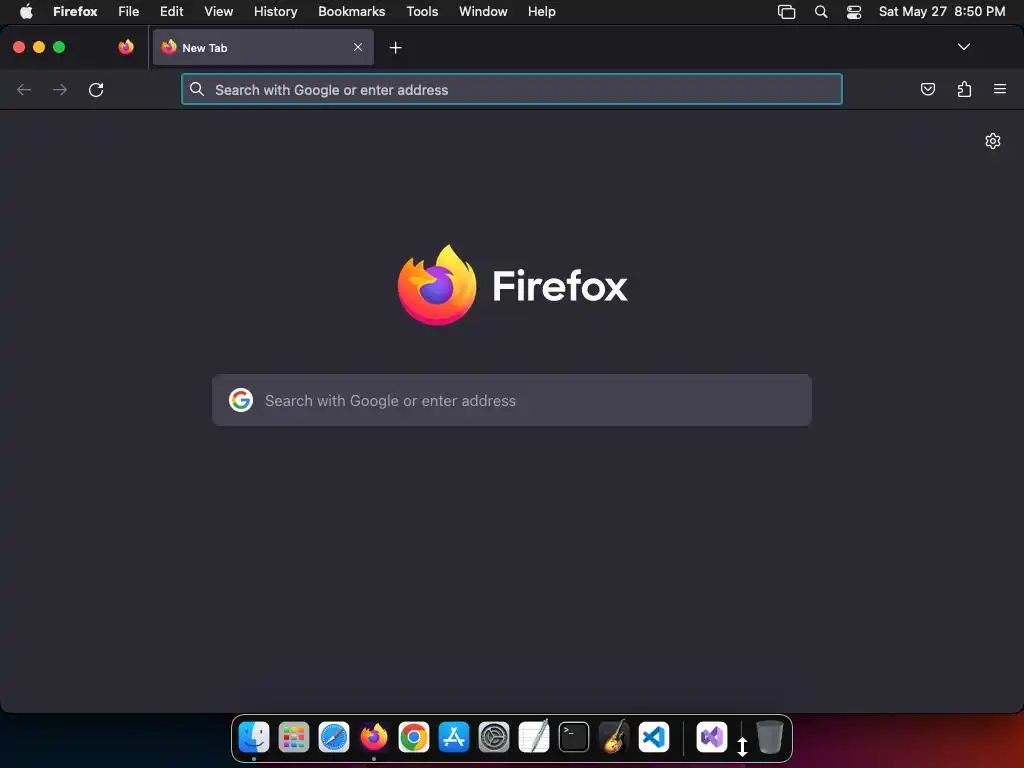The height and width of the screenshot is (768, 1024).
Task: Launch GarageBand from the Dock
Action: click(x=614, y=737)
